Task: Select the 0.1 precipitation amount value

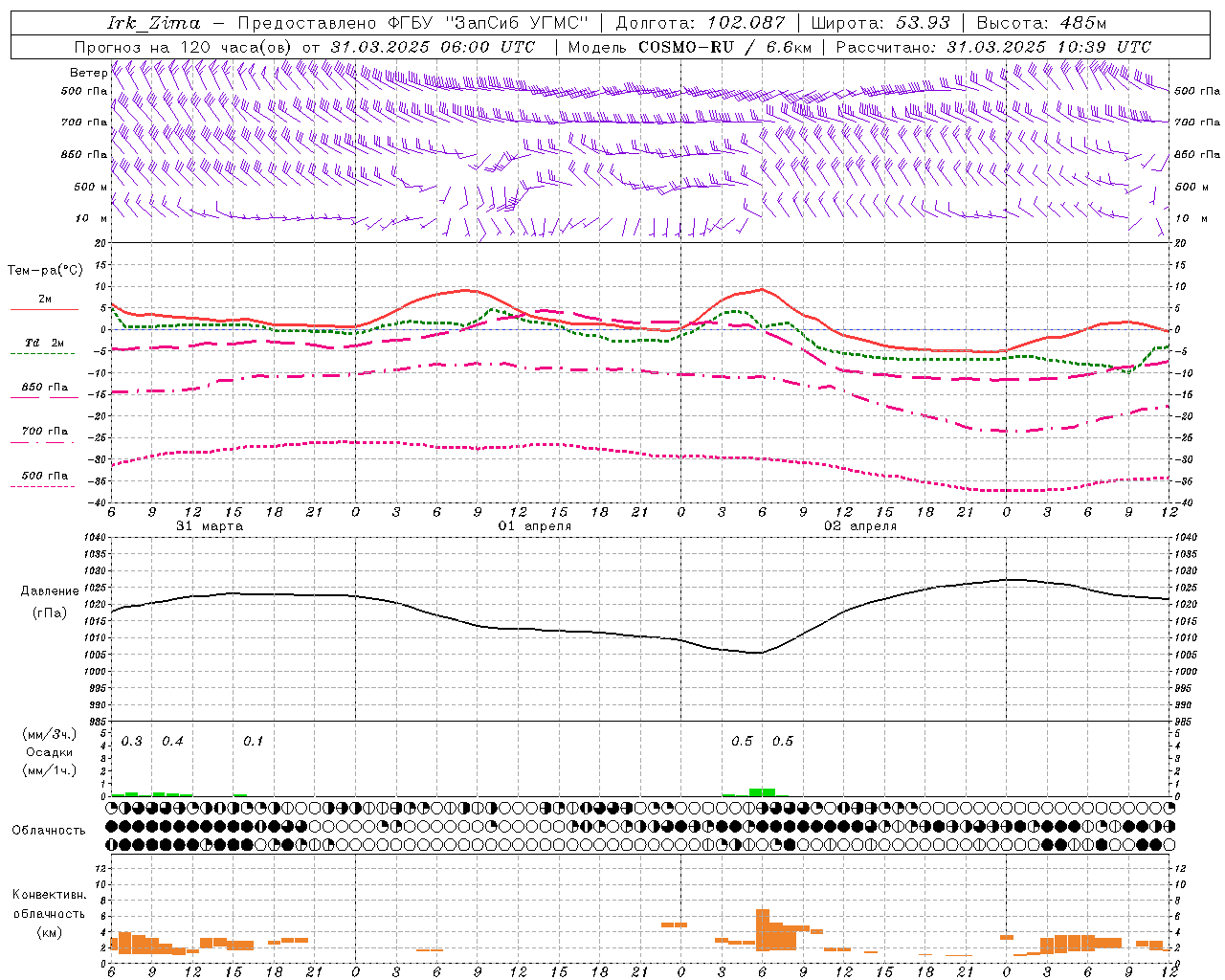Action: (x=254, y=742)
